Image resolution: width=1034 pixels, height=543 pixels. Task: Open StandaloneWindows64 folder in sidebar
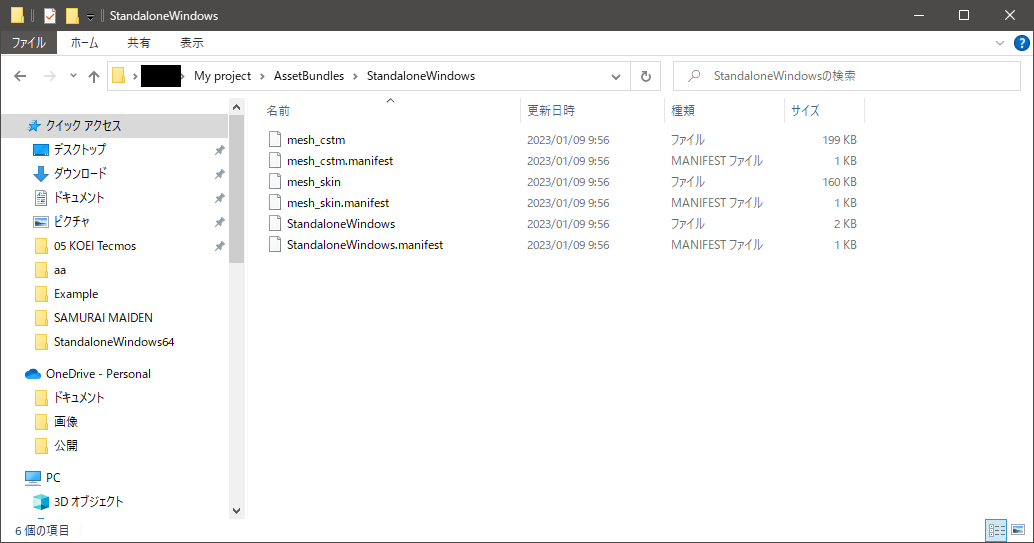point(114,342)
